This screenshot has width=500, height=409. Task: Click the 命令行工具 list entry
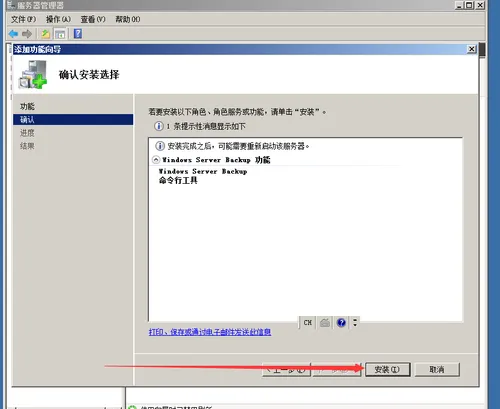(178, 180)
